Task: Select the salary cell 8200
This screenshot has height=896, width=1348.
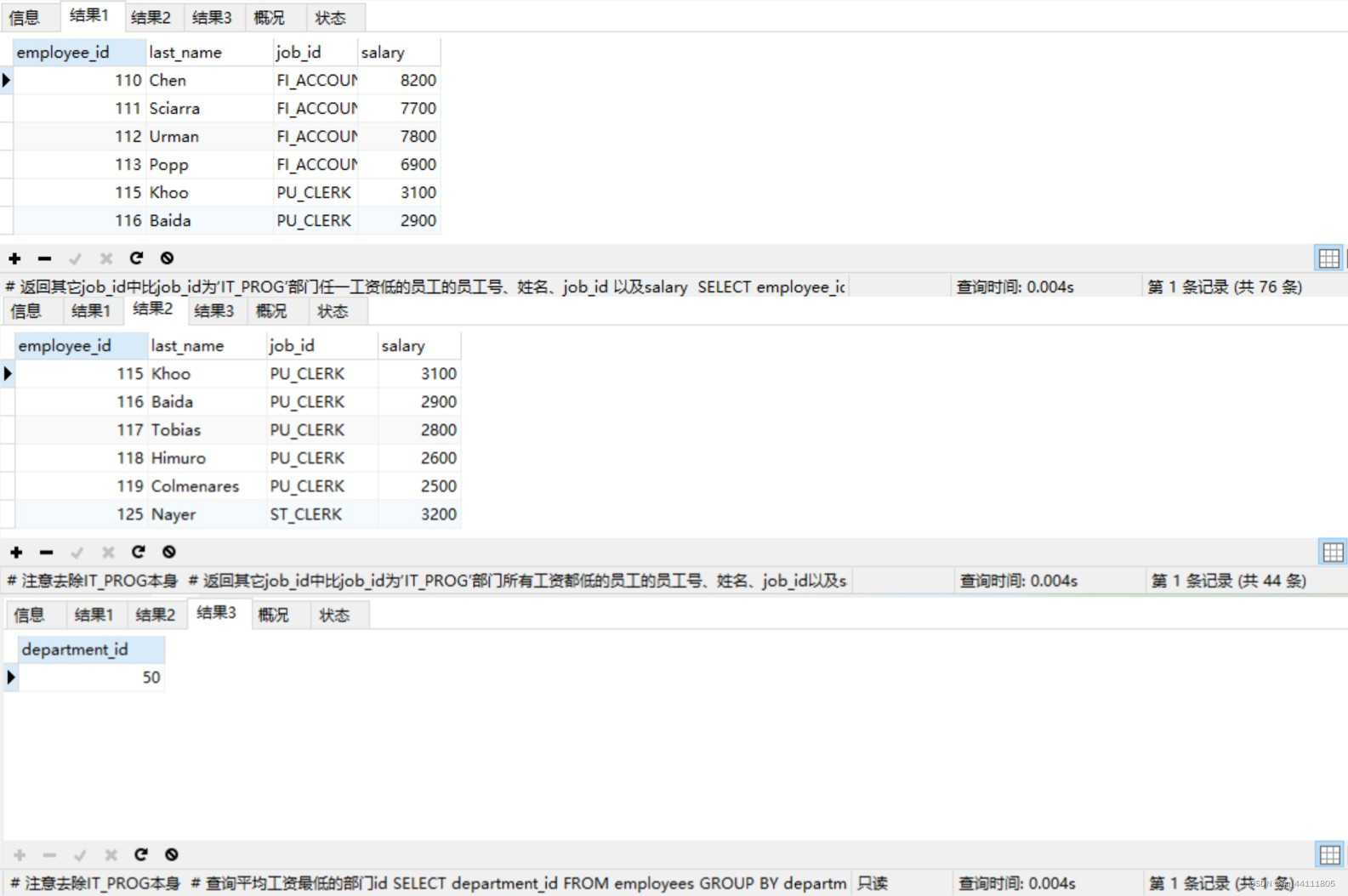Action: tap(399, 80)
